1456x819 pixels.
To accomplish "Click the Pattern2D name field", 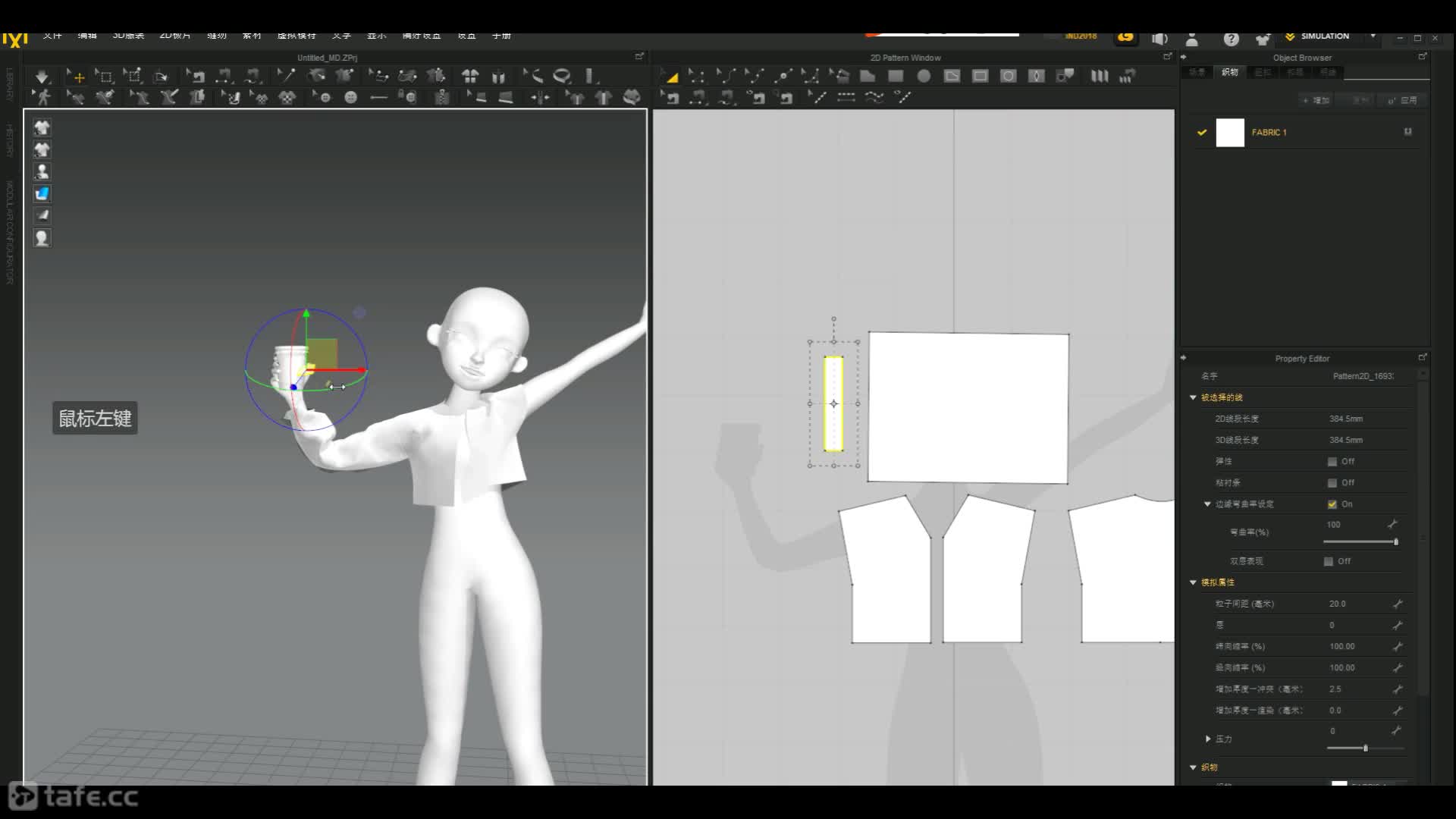I will 1363,376.
